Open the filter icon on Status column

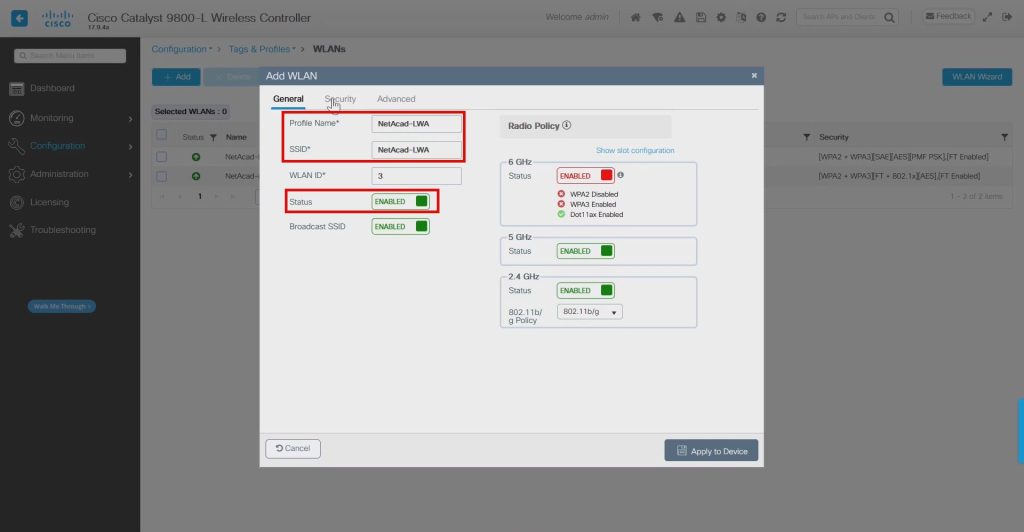click(x=213, y=137)
